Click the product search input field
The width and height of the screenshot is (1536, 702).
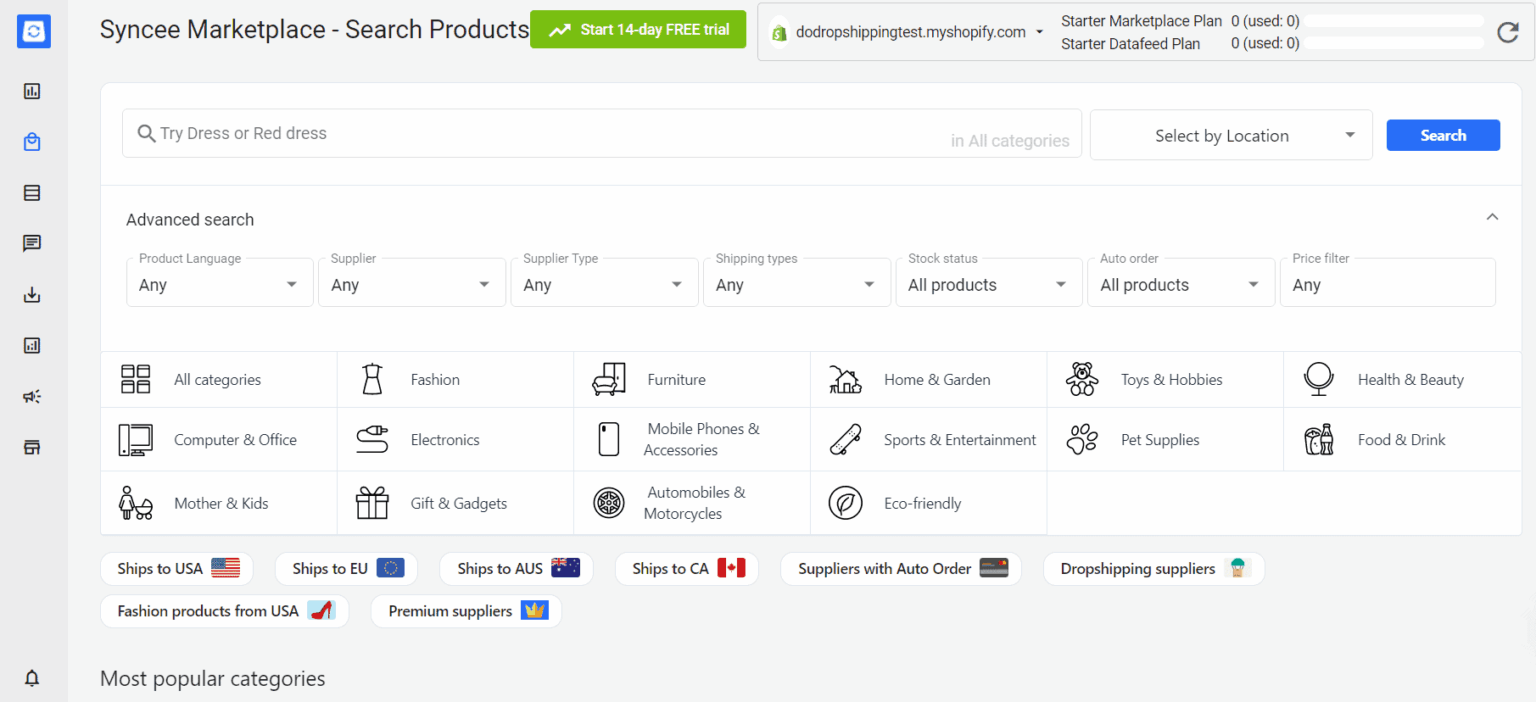tap(540, 134)
